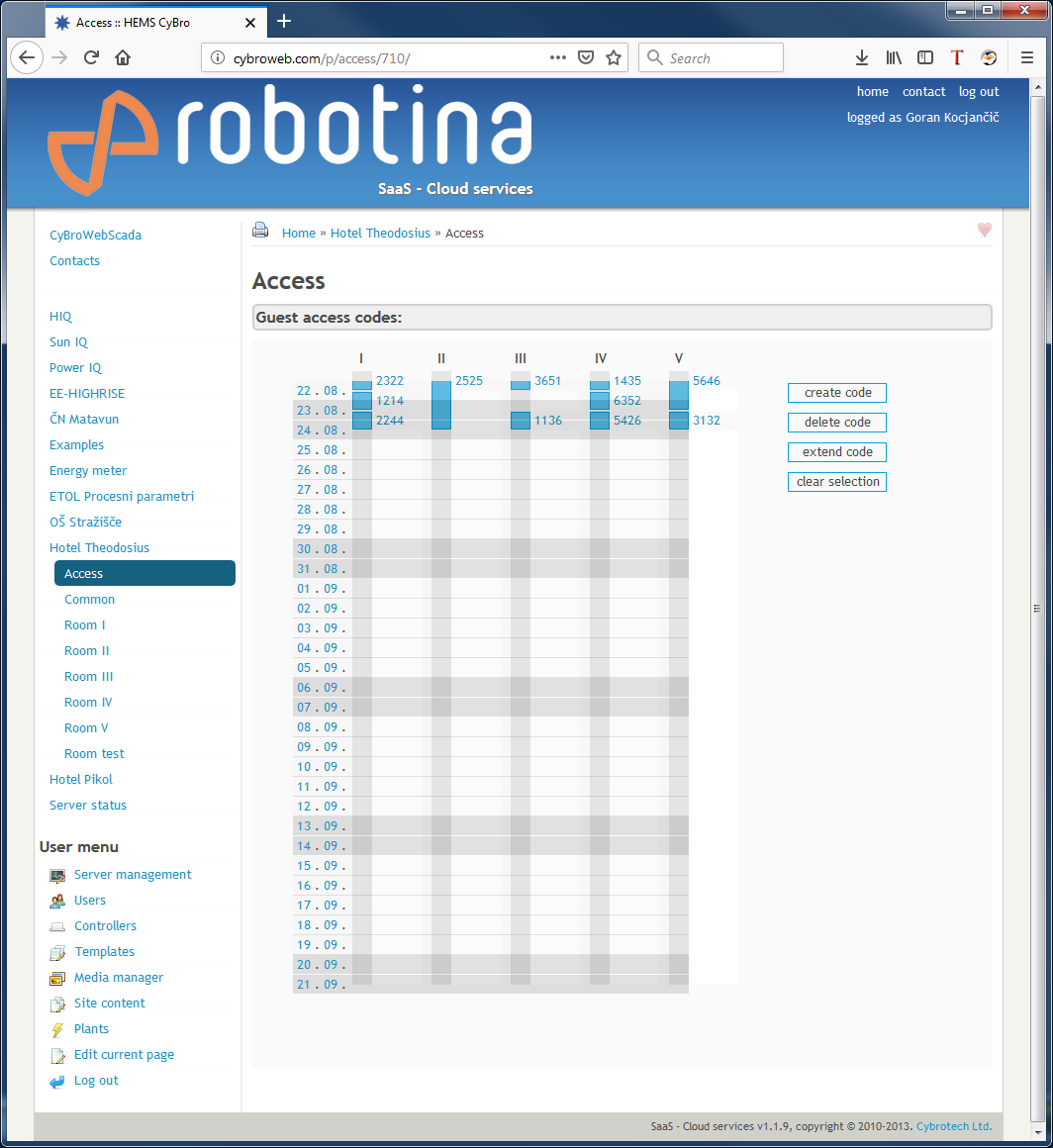Click the Users icon in User menu

click(57, 901)
